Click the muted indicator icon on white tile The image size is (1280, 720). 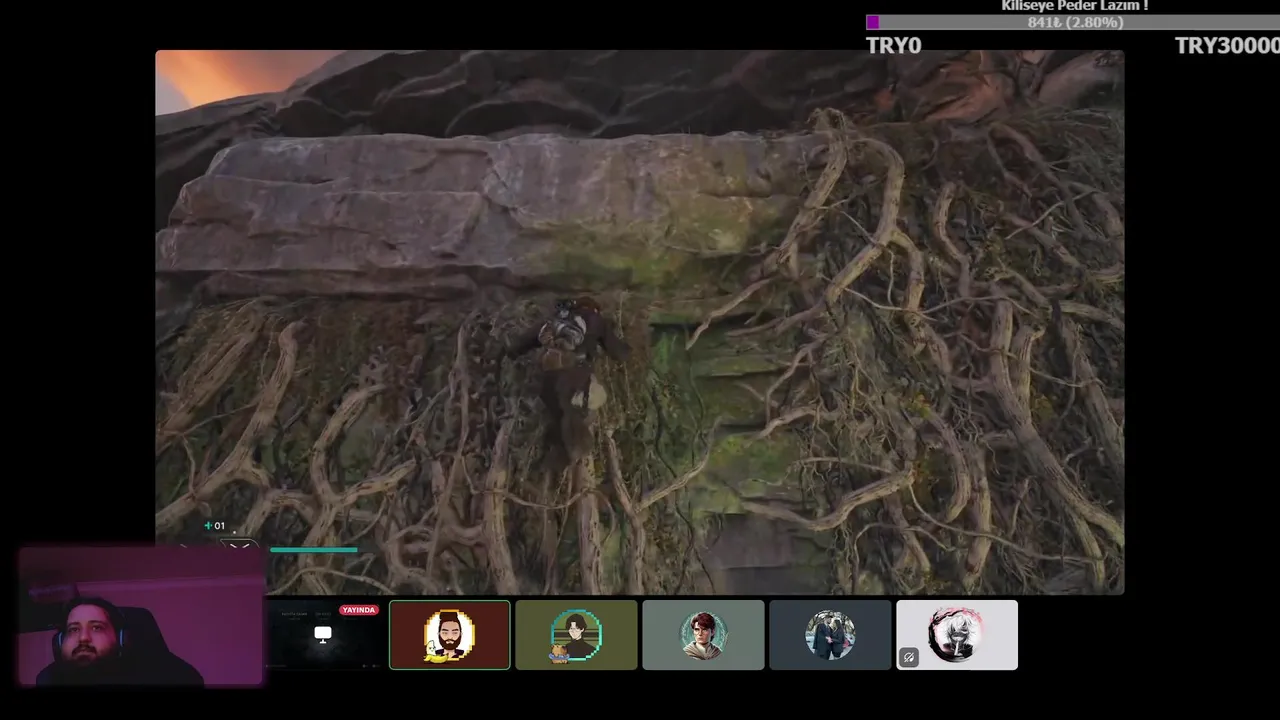(x=908, y=657)
